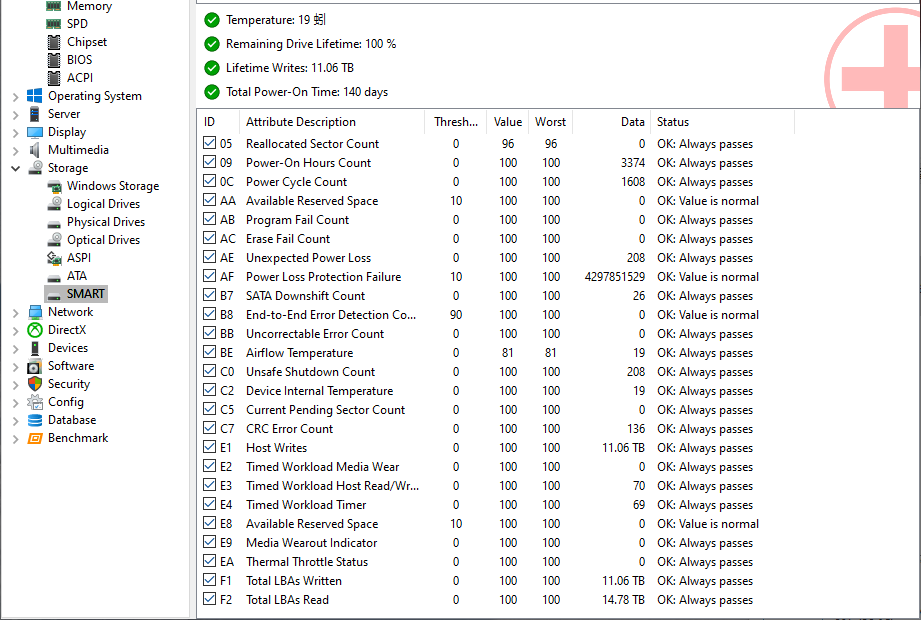Toggle checkbox for E9 Media Wearout Indicator
The image size is (921, 620).
[x=209, y=541]
